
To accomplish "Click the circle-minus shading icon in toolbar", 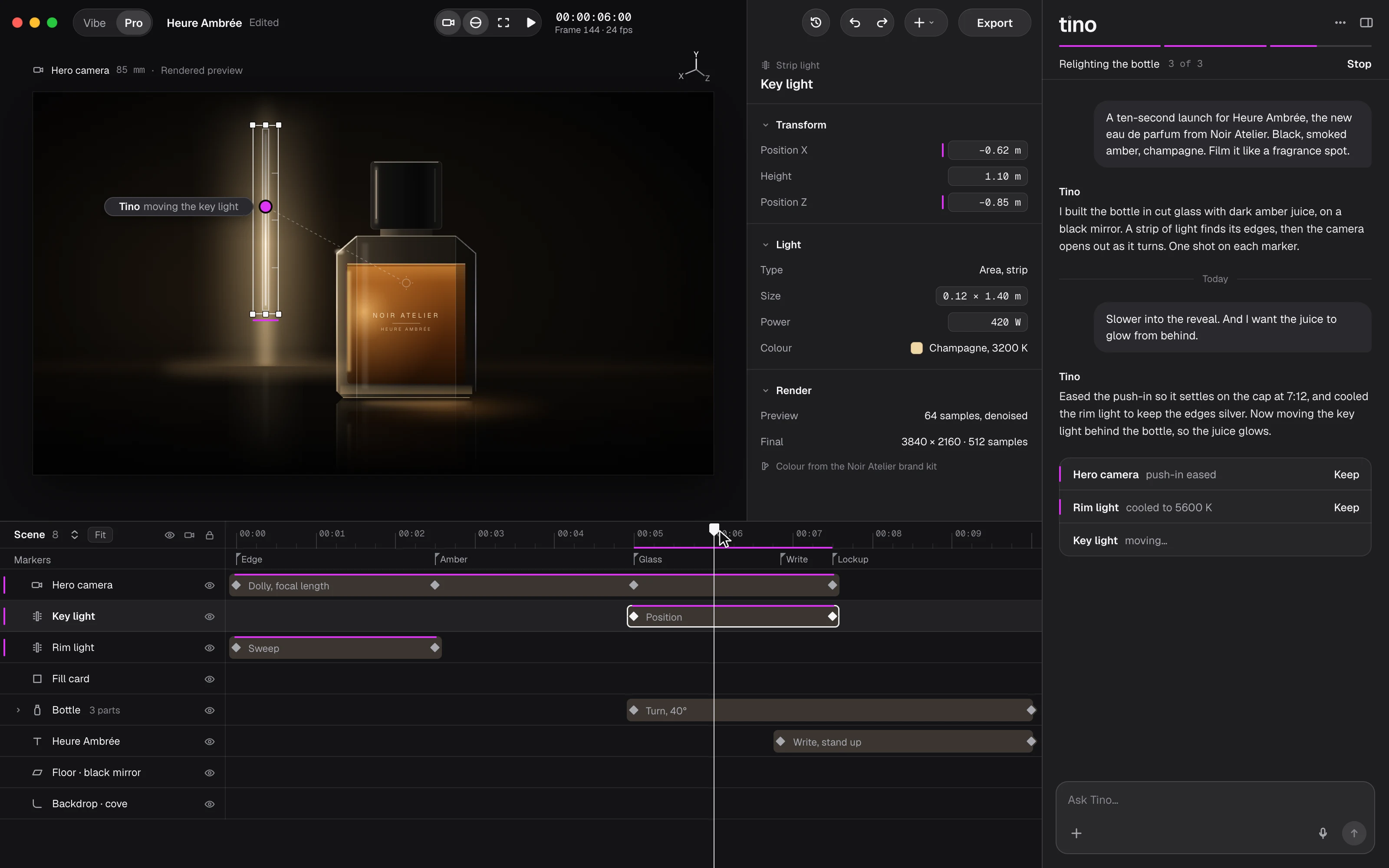I will coord(476,23).
